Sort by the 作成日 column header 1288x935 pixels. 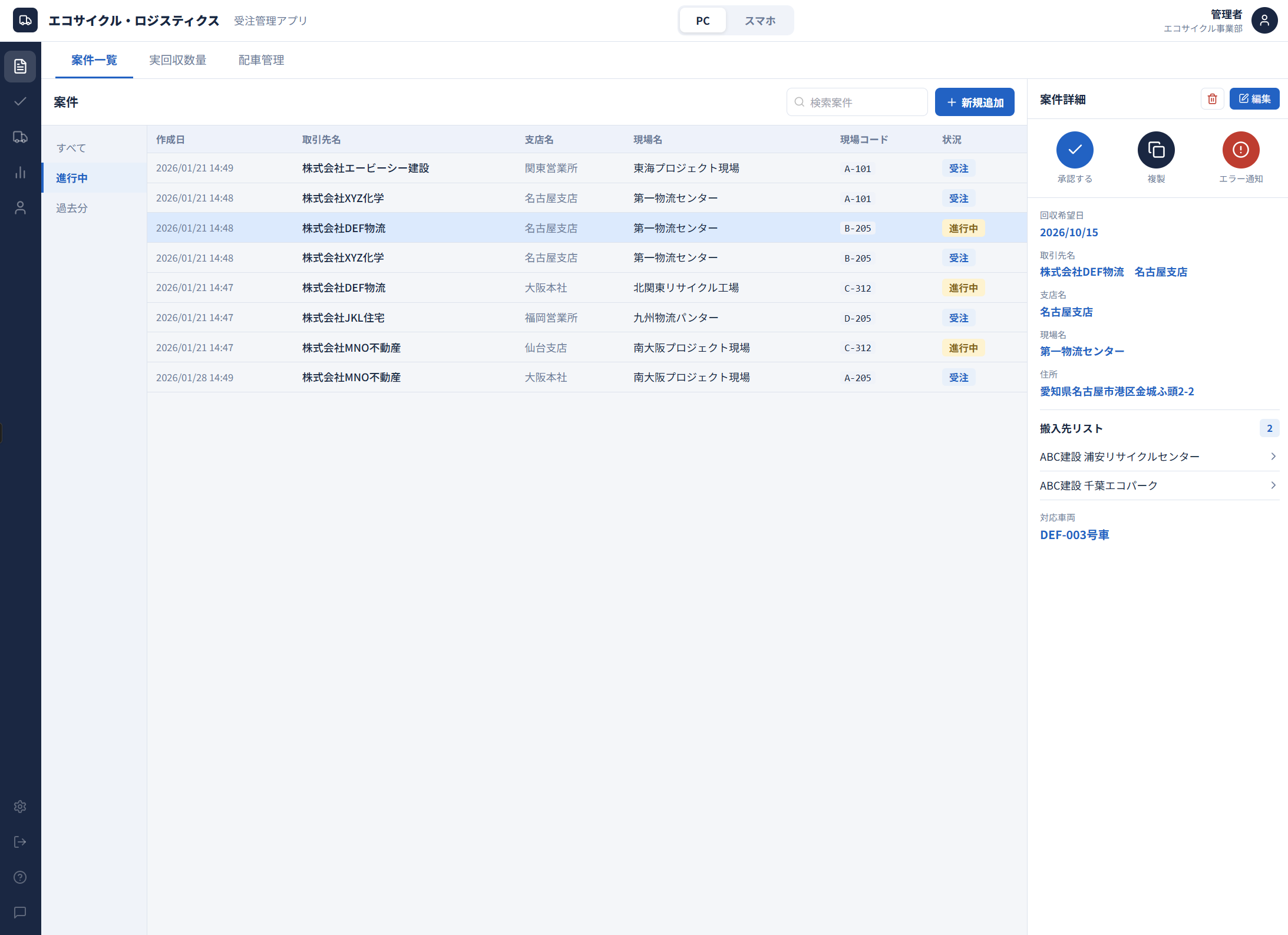click(170, 140)
